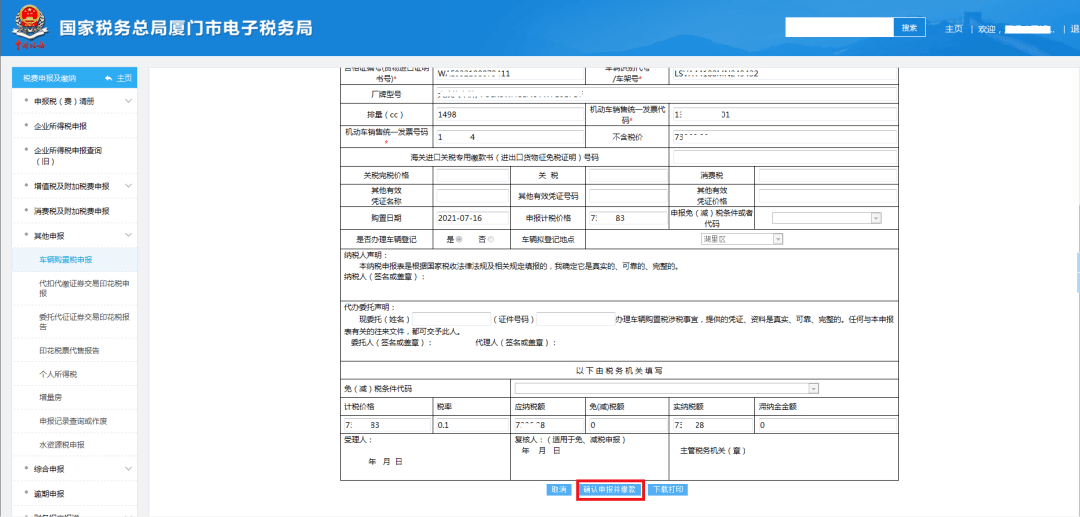The image size is (1080, 517).
Task: Open 消费税及附加税费申报 menu item
Action: [x=72, y=211]
